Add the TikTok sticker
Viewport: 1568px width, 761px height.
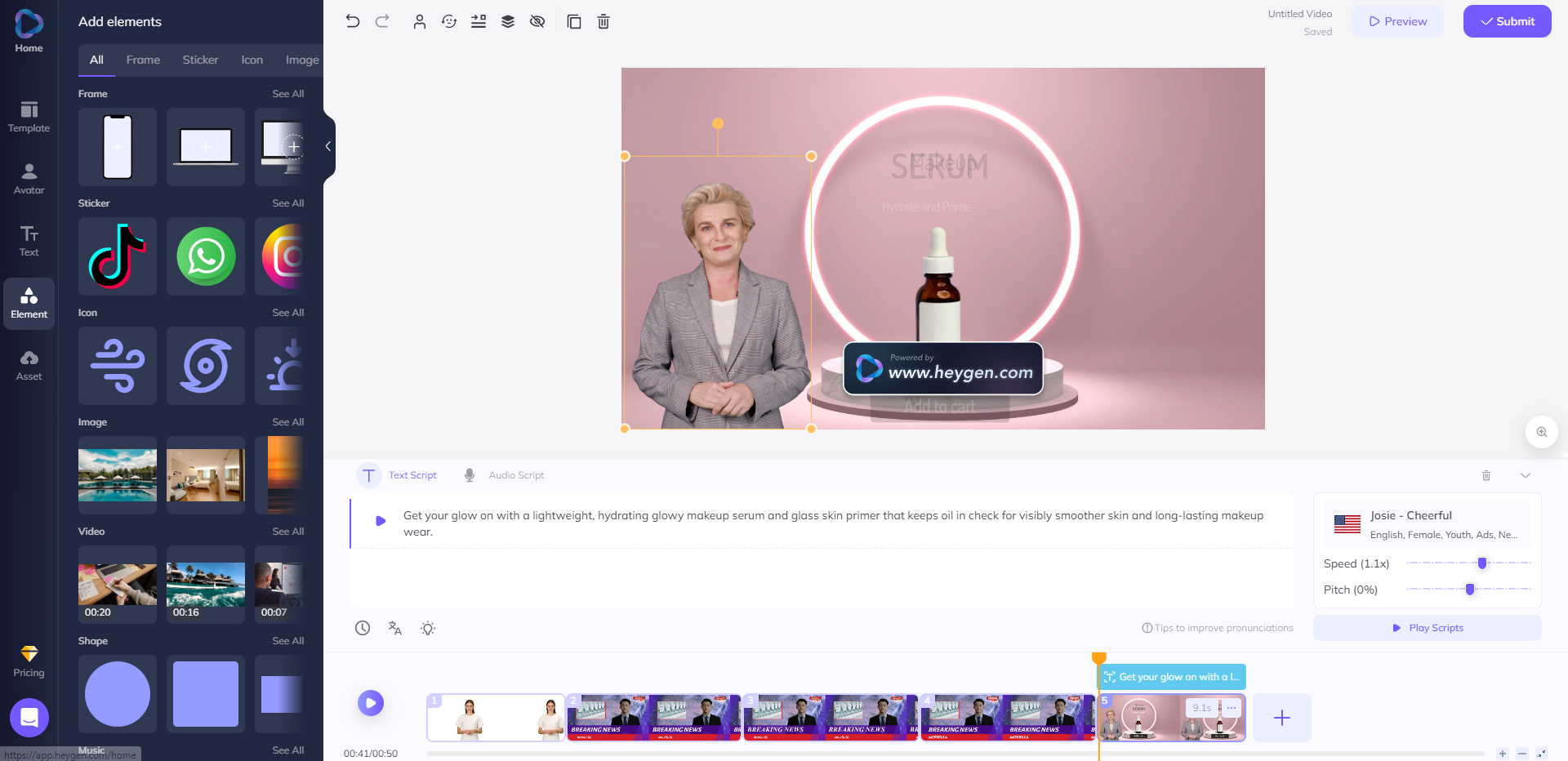pyautogui.click(x=118, y=256)
